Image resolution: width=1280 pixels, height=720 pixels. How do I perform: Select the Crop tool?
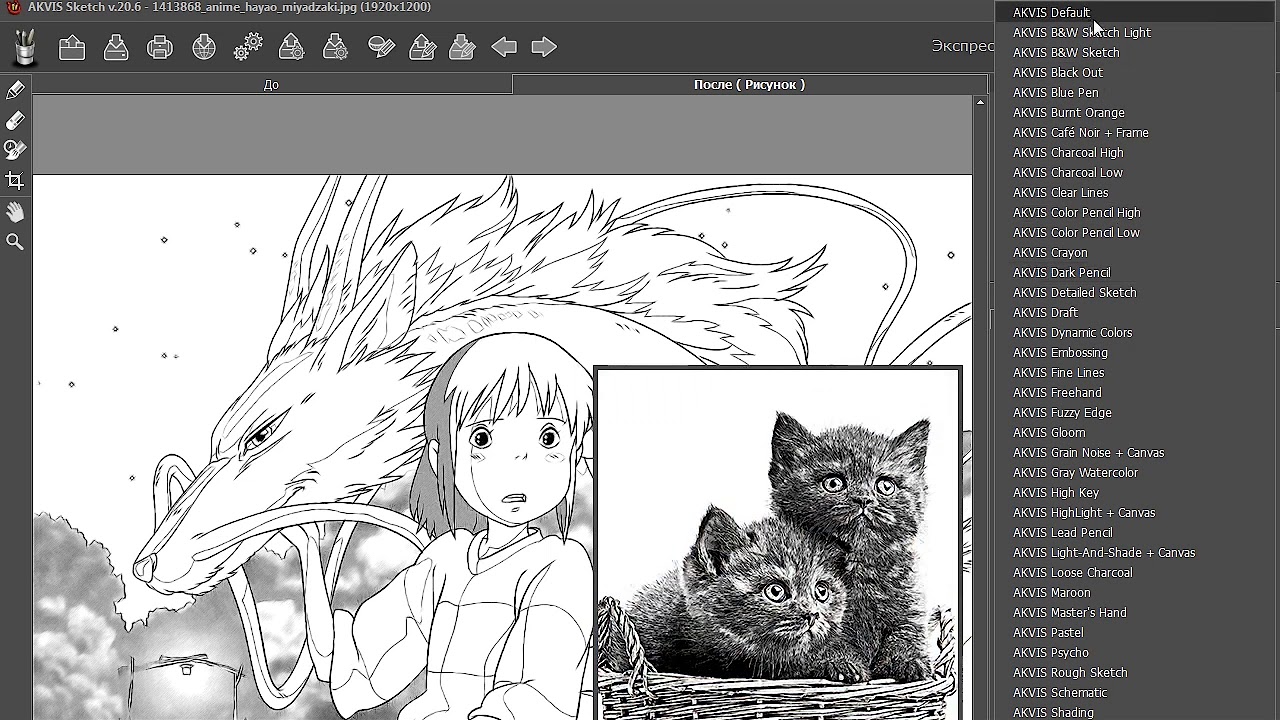point(15,181)
